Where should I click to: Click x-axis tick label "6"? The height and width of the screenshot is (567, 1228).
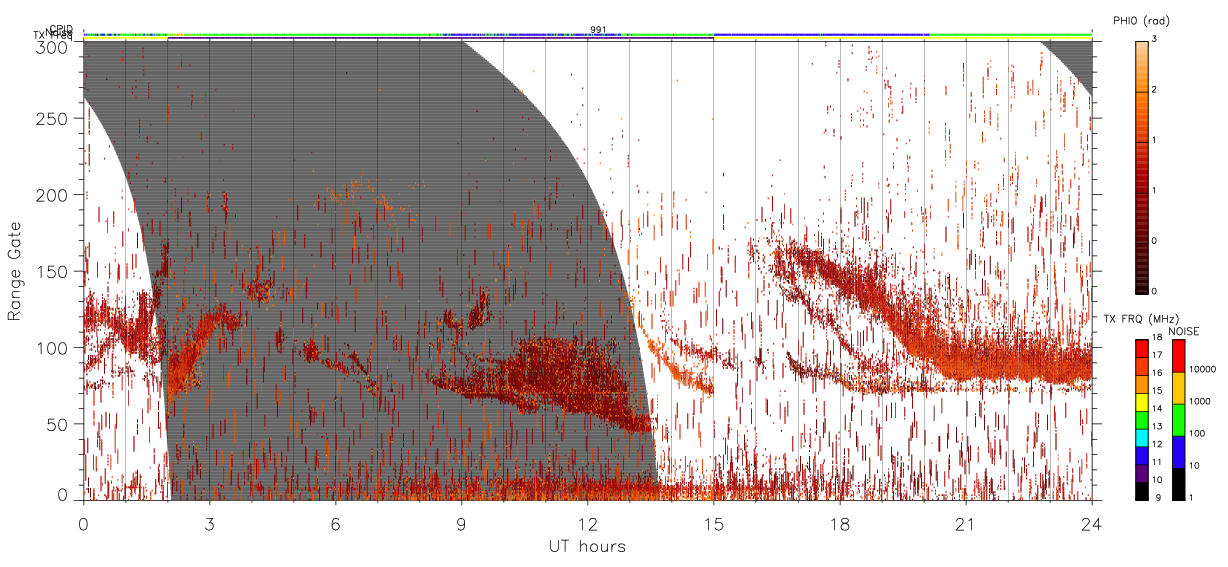click(x=335, y=523)
